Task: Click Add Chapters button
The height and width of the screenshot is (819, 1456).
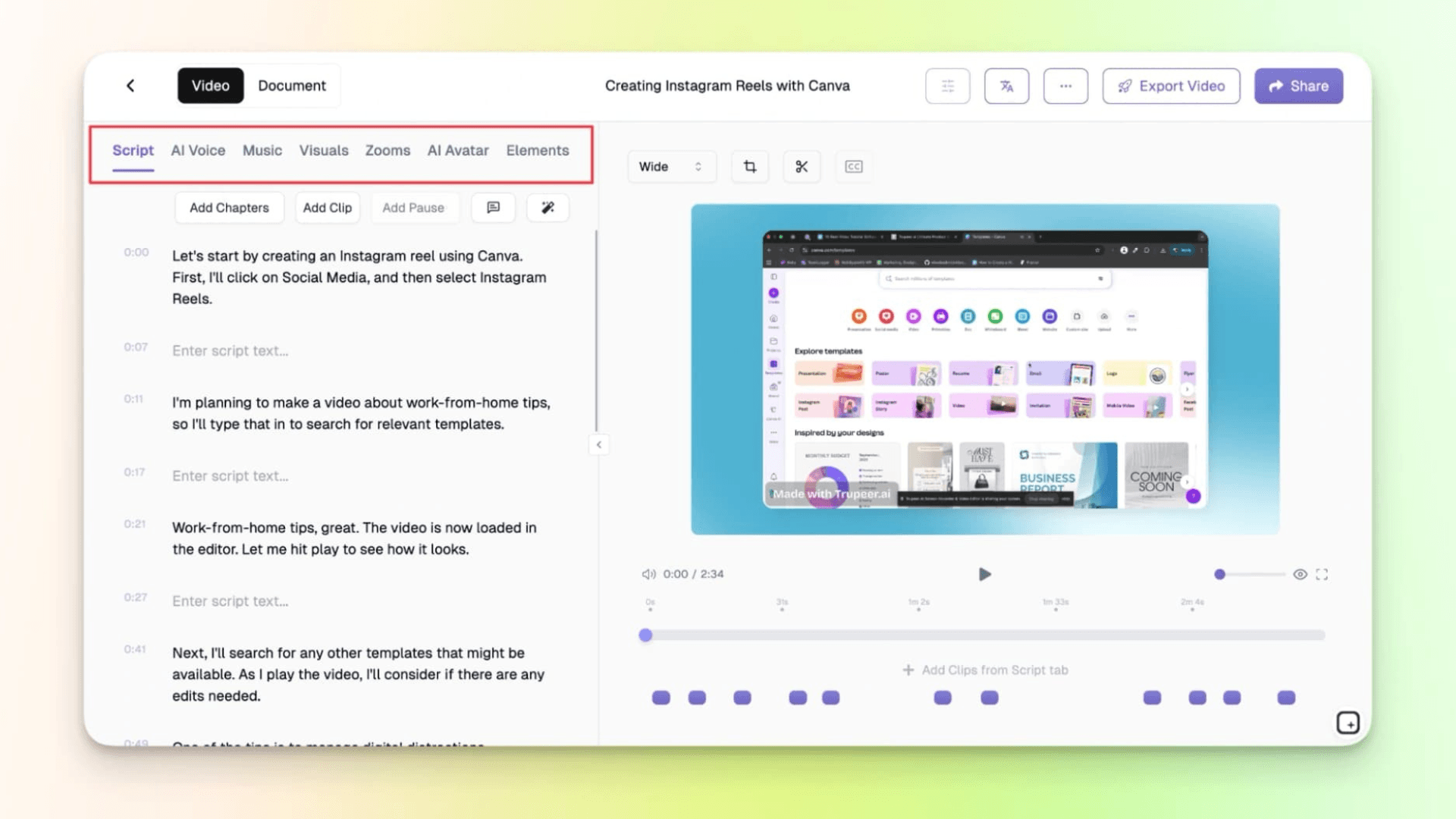Action: tap(229, 208)
